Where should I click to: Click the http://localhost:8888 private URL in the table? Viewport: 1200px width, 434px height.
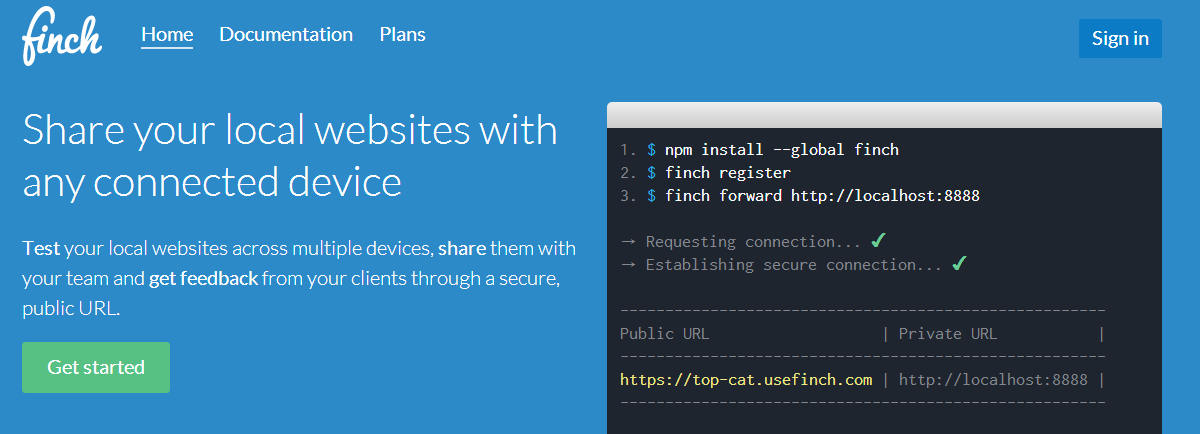tap(993, 379)
